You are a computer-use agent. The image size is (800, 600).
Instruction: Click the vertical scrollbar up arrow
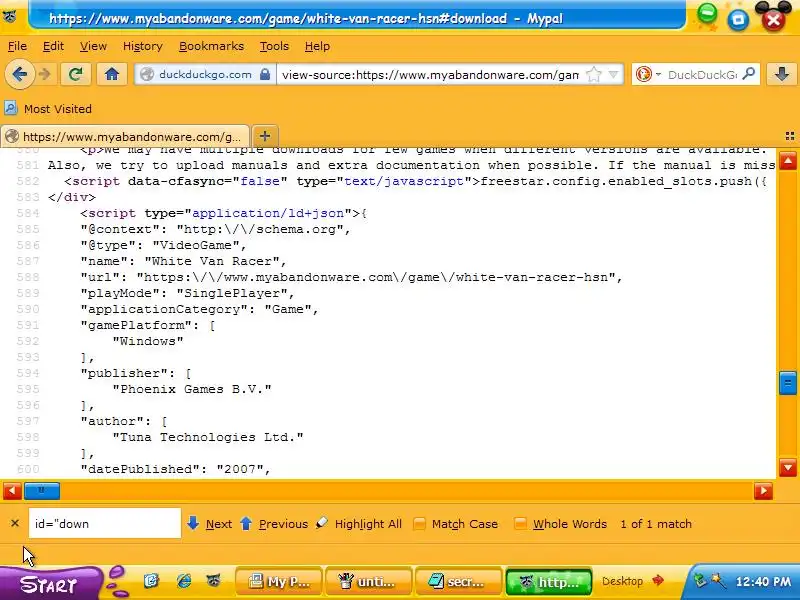click(x=788, y=162)
